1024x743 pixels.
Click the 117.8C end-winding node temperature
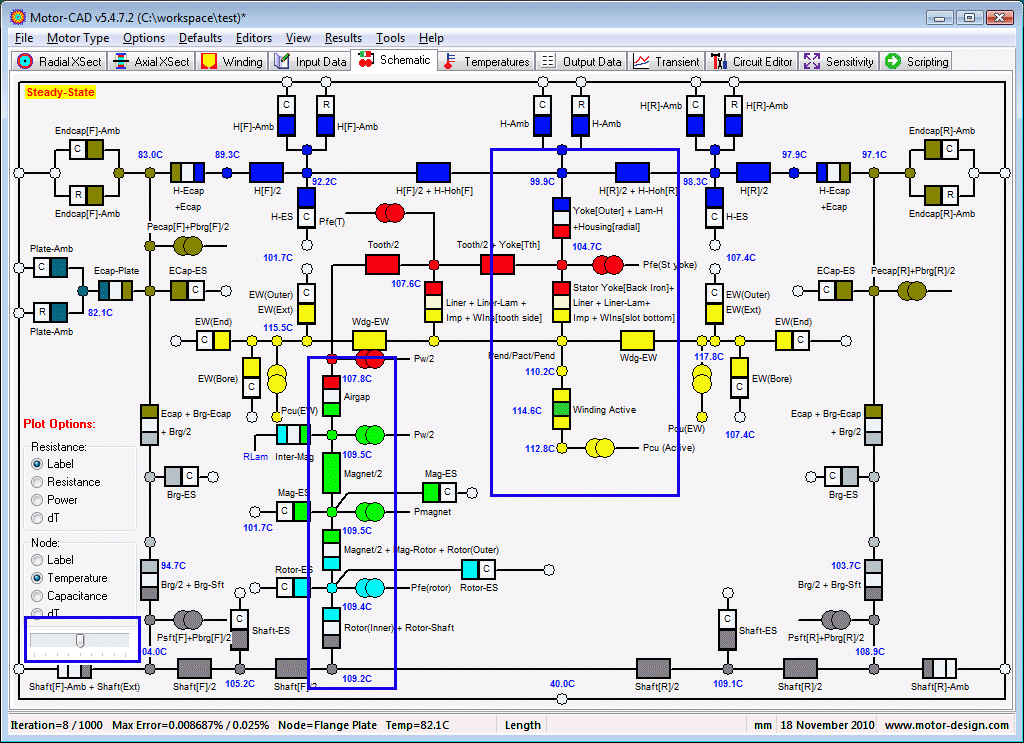click(709, 356)
